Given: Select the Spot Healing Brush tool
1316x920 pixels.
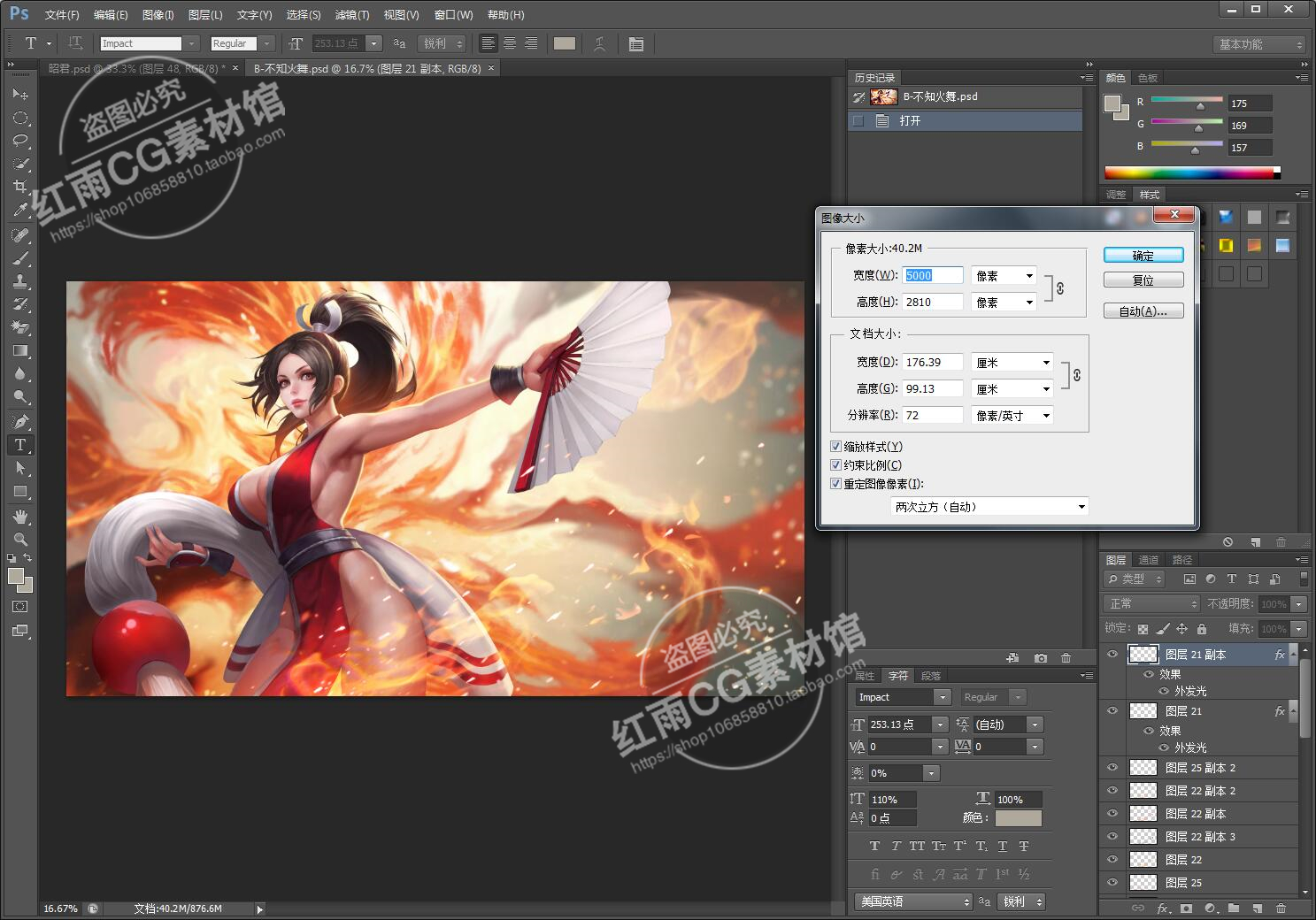Looking at the screenshot, I should pos(19,235).
